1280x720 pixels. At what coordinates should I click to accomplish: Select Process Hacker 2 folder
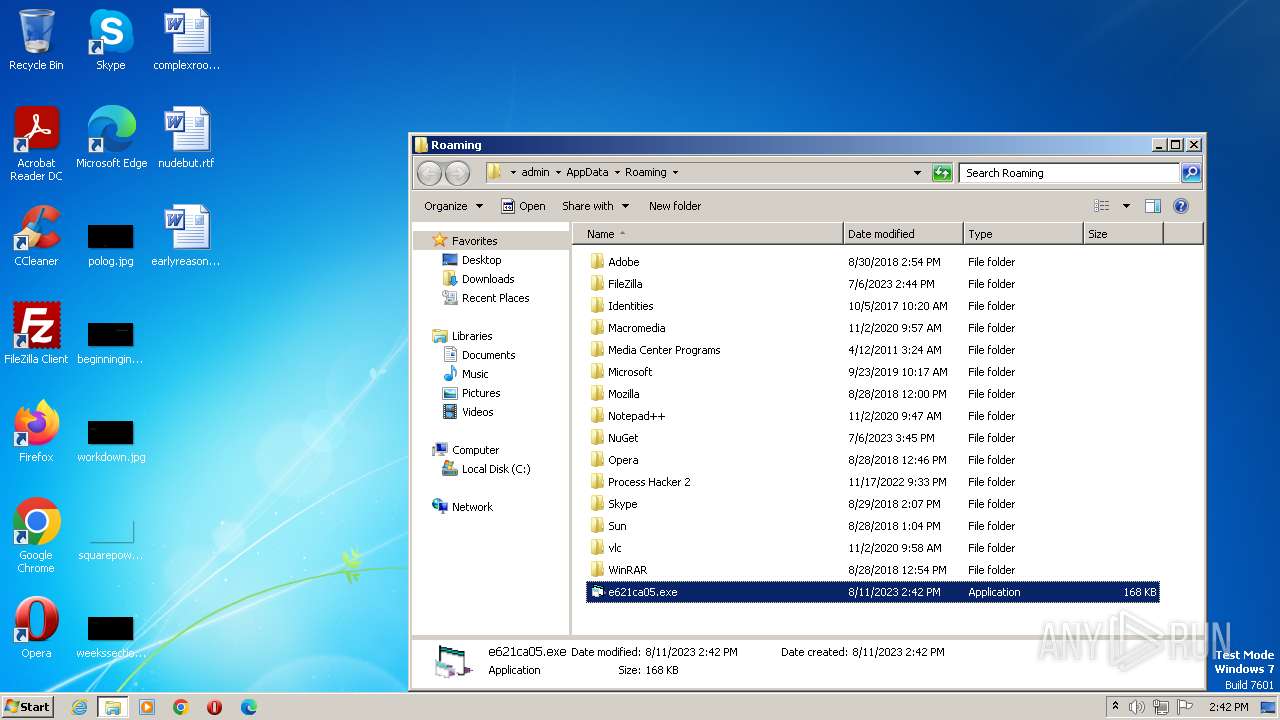(x=873, y=482)
